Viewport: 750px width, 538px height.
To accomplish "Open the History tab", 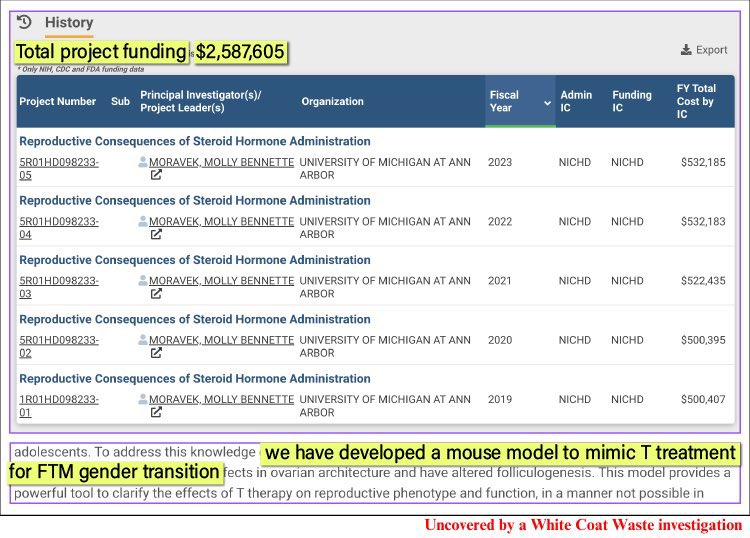I will [x=69, y=22].
